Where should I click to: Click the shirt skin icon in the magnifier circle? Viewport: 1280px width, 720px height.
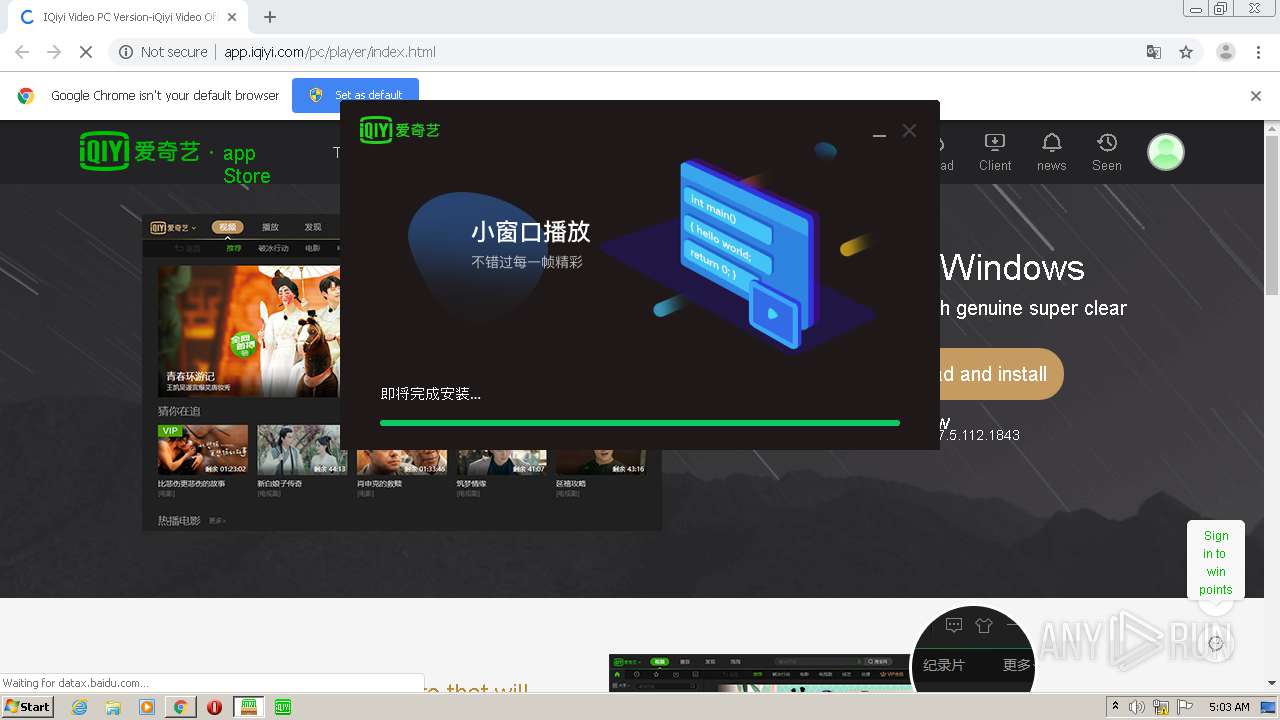coord(983,626)
